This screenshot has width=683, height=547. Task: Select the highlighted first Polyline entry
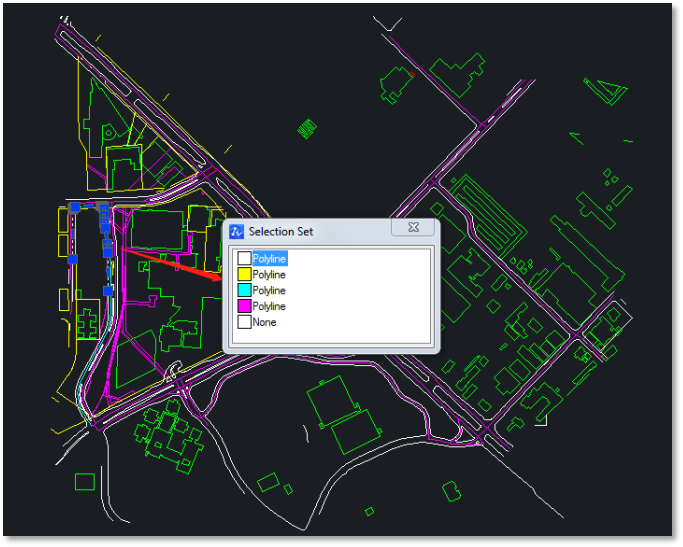click(x=269, y=259)
